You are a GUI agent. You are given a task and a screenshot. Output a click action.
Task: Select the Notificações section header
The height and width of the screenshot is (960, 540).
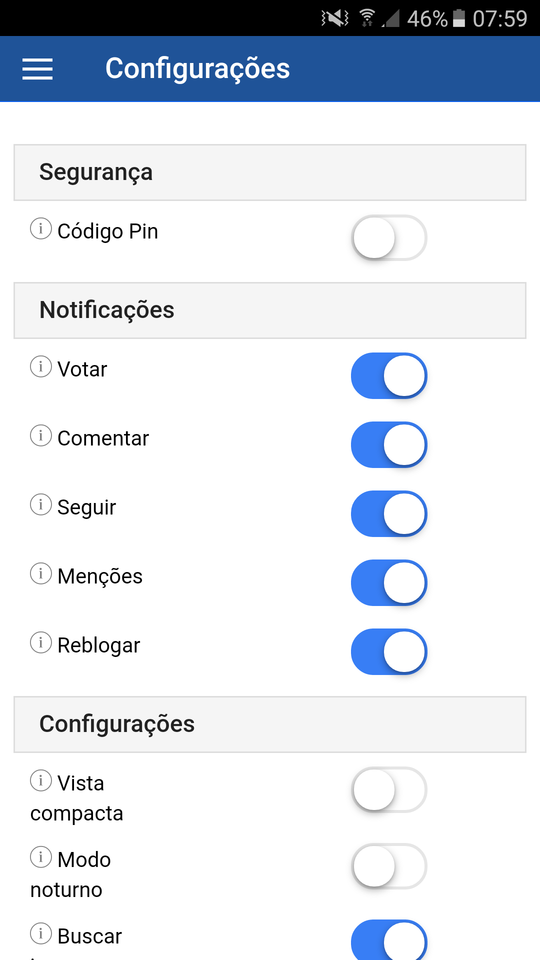coord(270,310)
